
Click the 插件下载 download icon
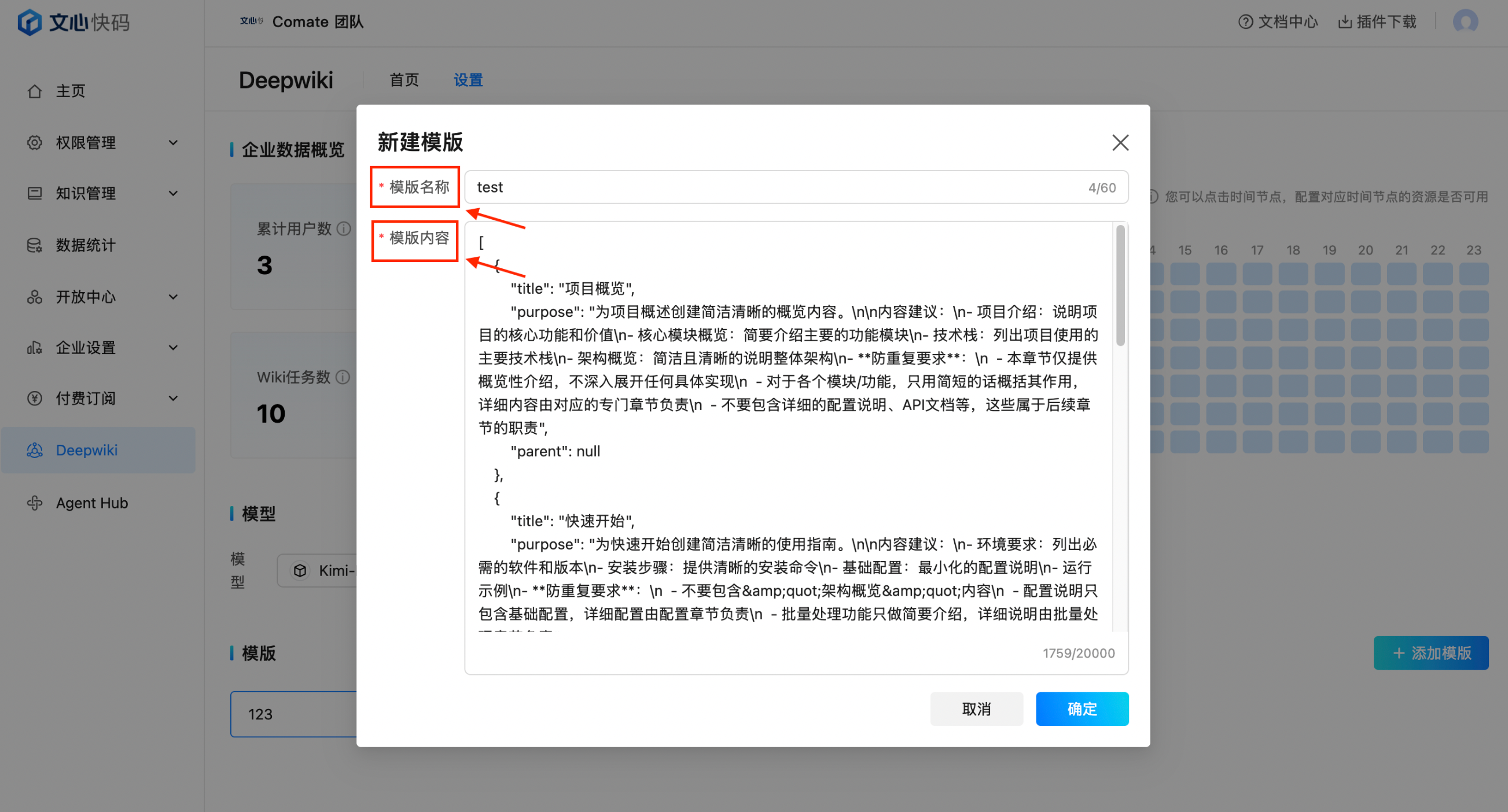pyautogui.click(x=1345, y=21)
